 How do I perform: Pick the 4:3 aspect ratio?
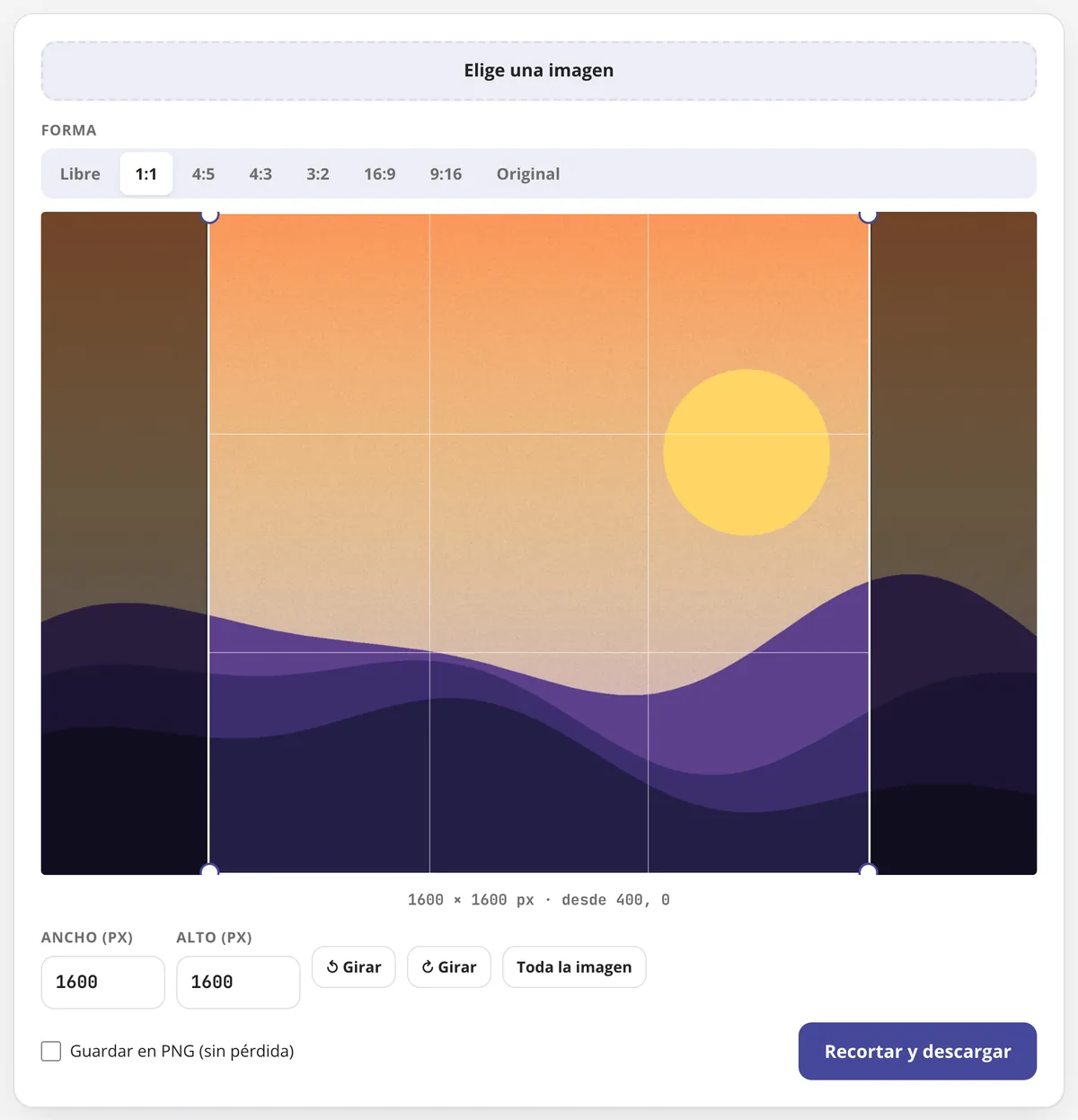coord(261,174)
